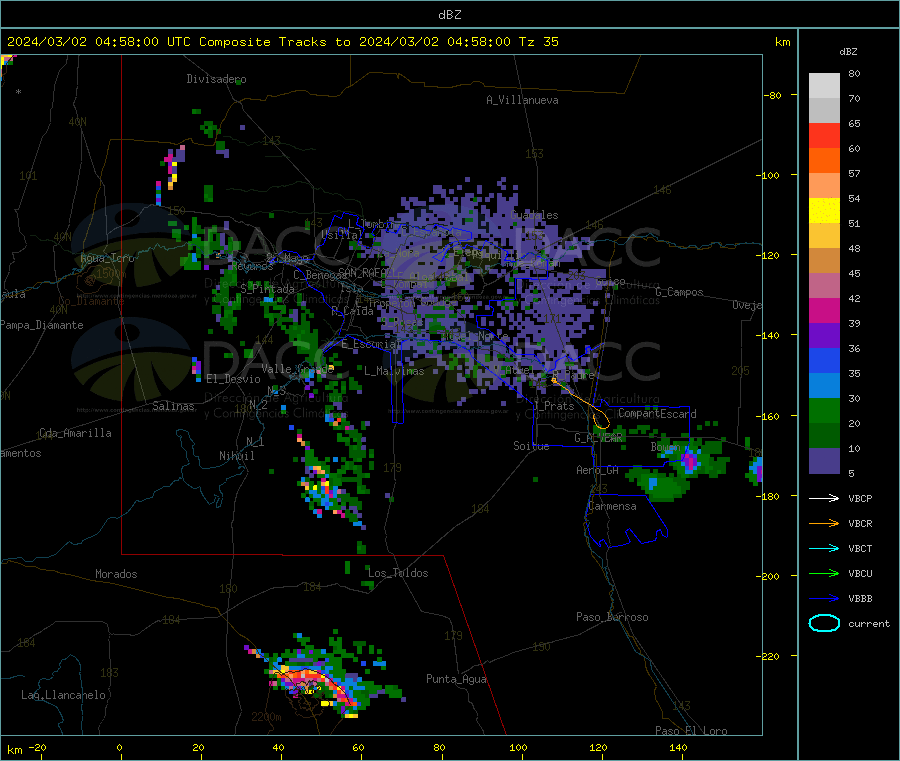The image size is (900, 761).
Task: Select the purple 5 dBZ color swatch
Action: 824,461
